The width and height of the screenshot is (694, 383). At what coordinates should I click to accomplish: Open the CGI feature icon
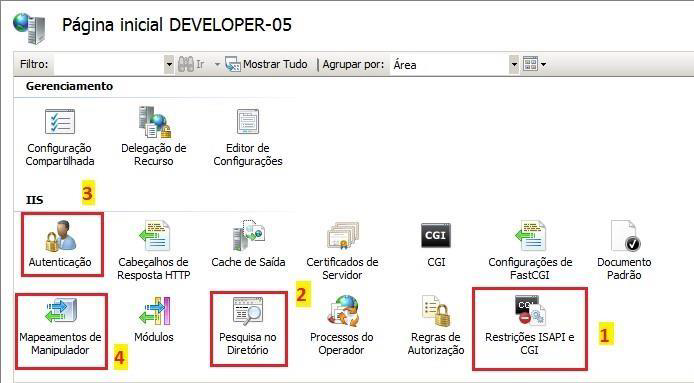[436, 244]
